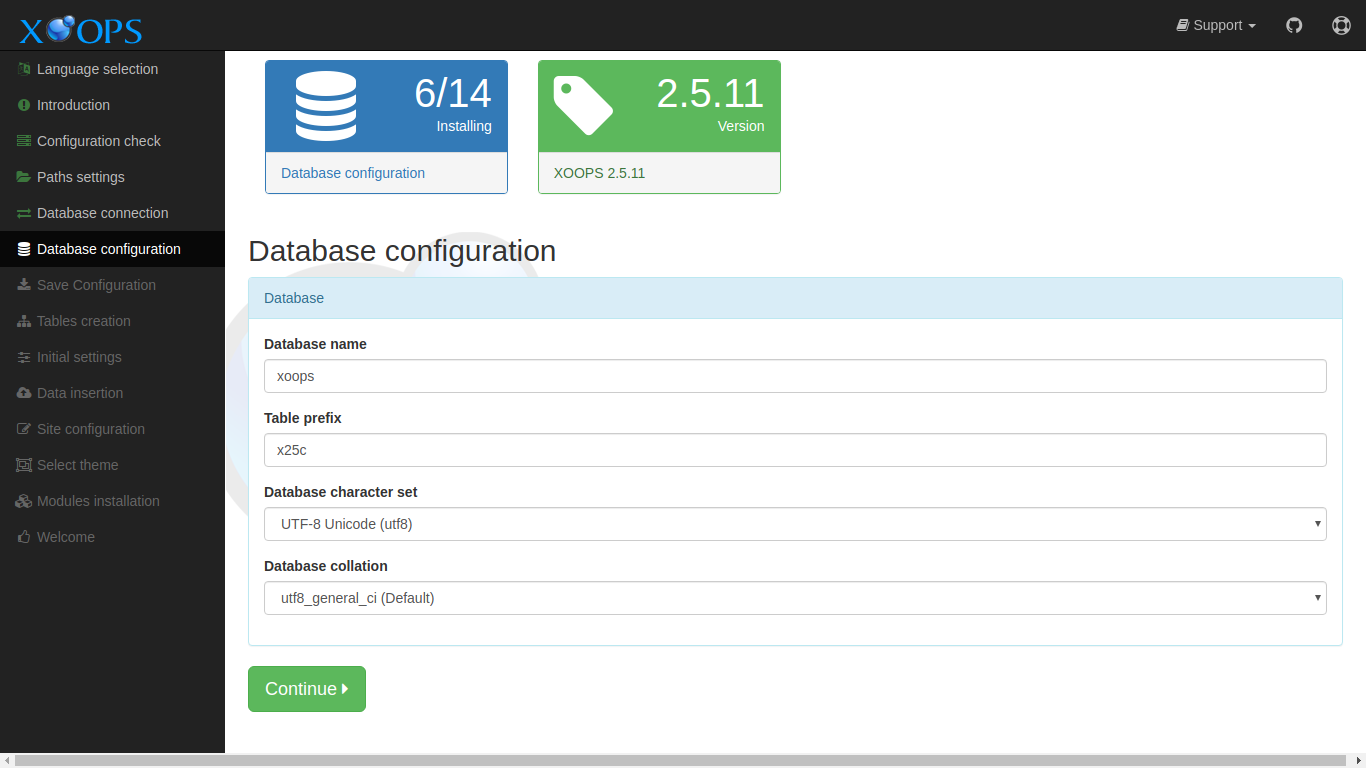Click the GitHub icon in the top bar
1366x768 pixels.
click(x=1294, y=25)
